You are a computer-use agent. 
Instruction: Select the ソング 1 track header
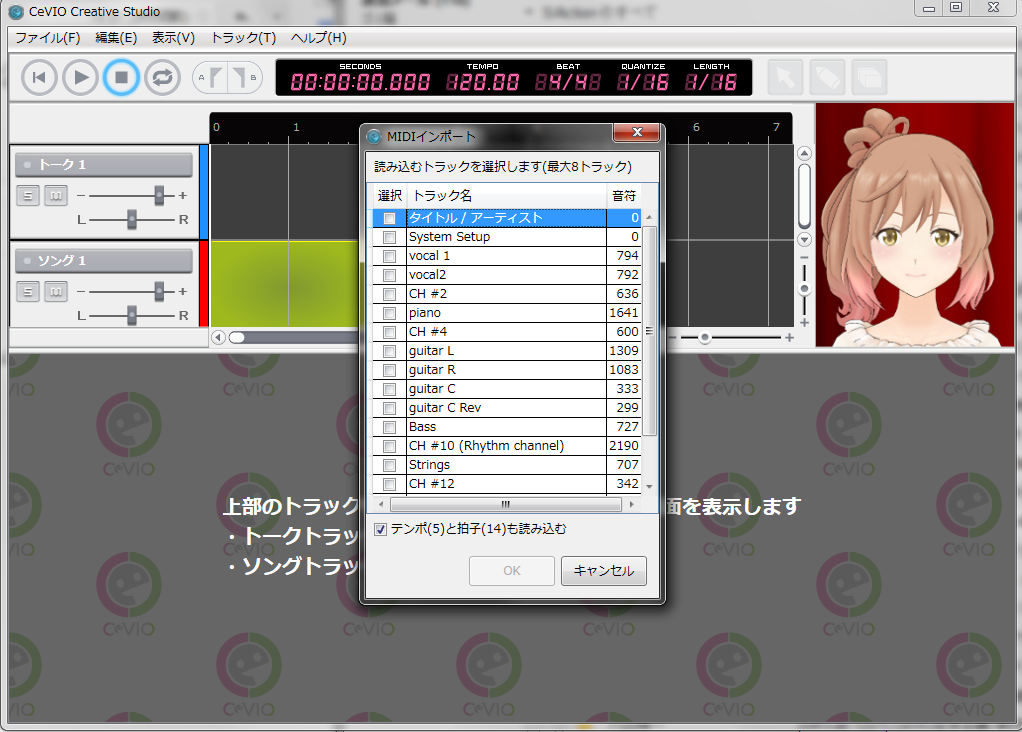tap(104, 260)
